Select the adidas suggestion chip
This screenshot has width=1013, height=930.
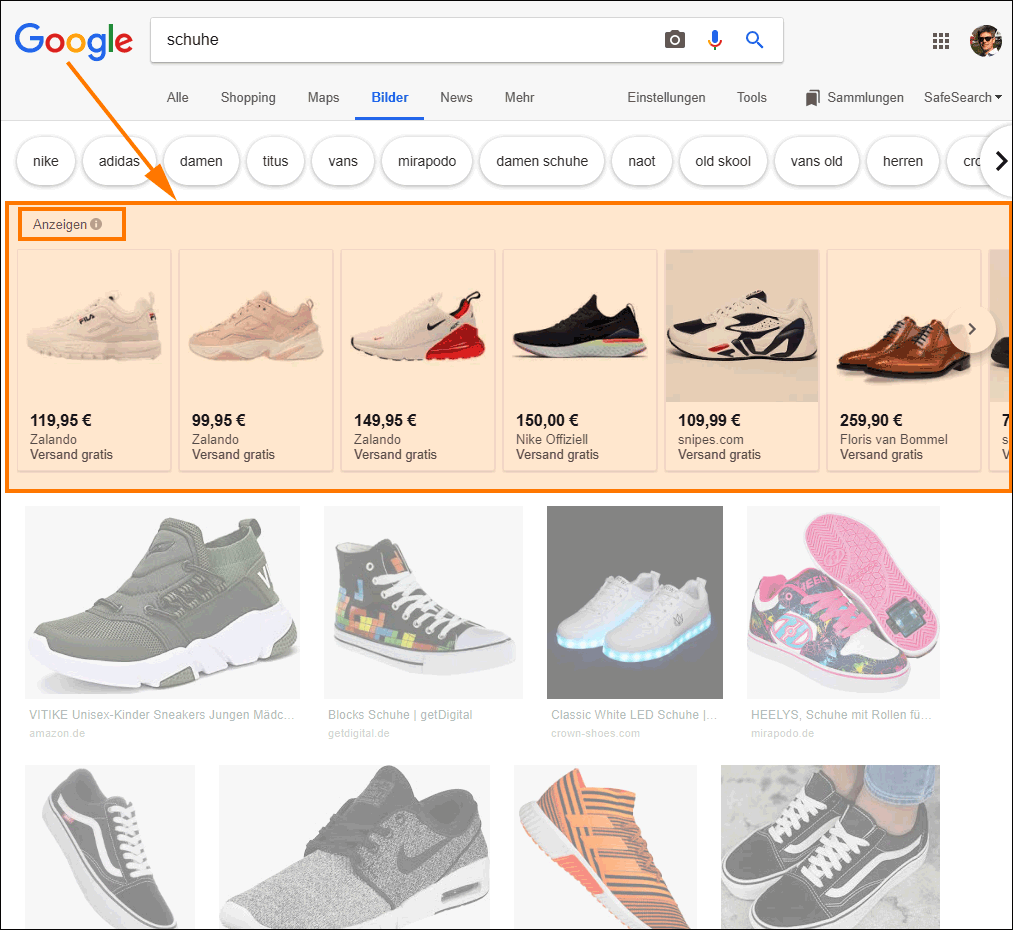coord(119,161)
